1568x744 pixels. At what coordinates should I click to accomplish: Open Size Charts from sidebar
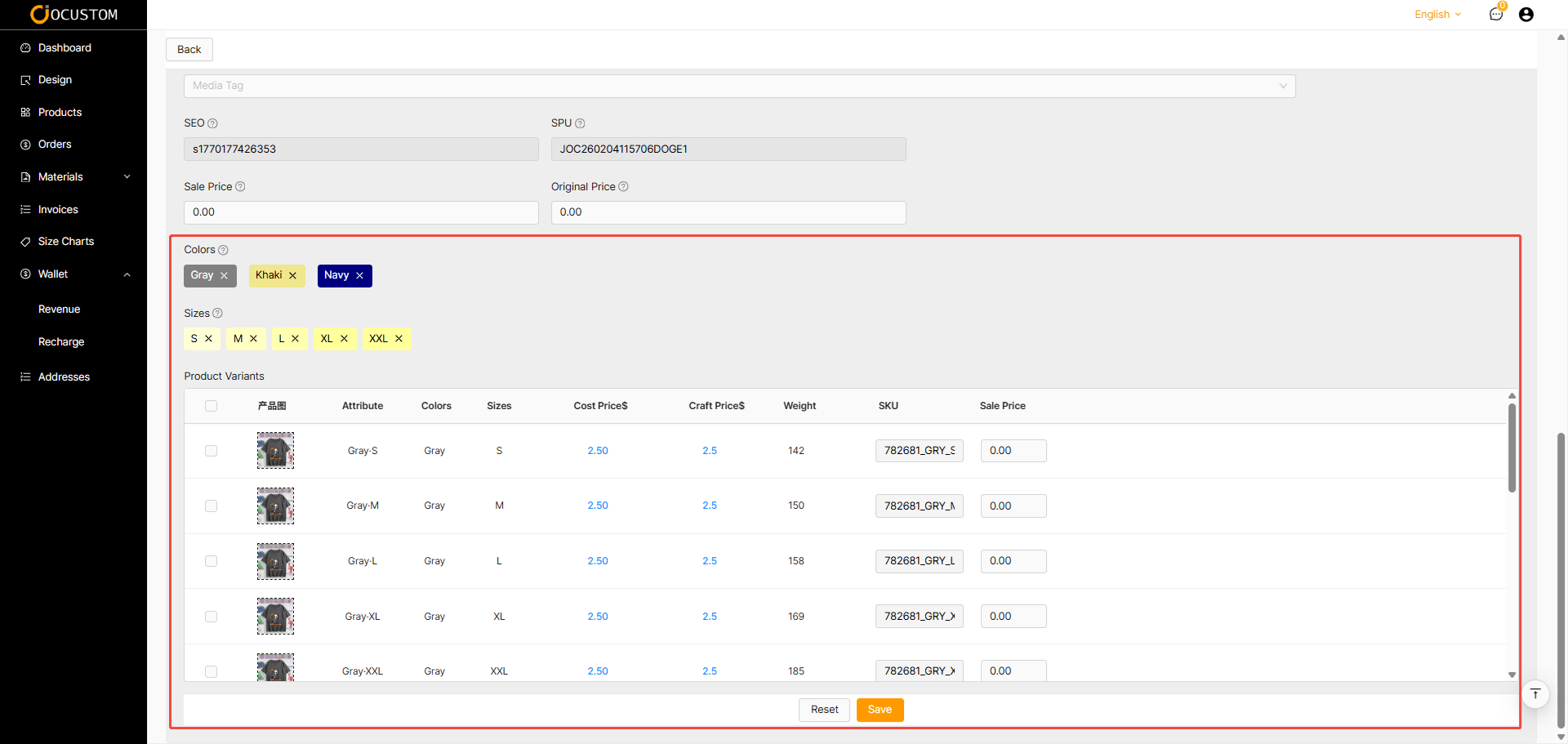pos(65,242)
